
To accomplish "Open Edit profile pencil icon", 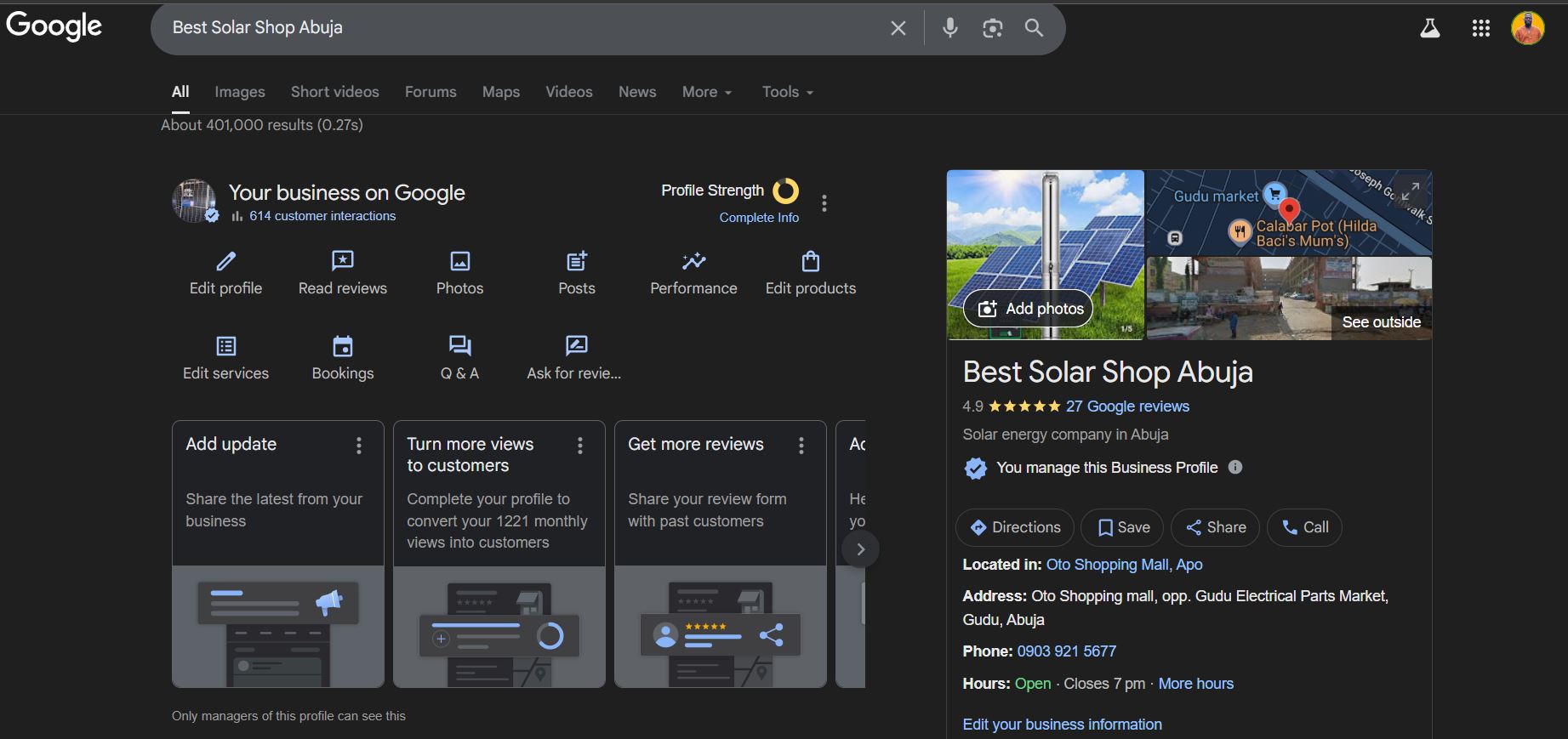I will pos(225,274).
